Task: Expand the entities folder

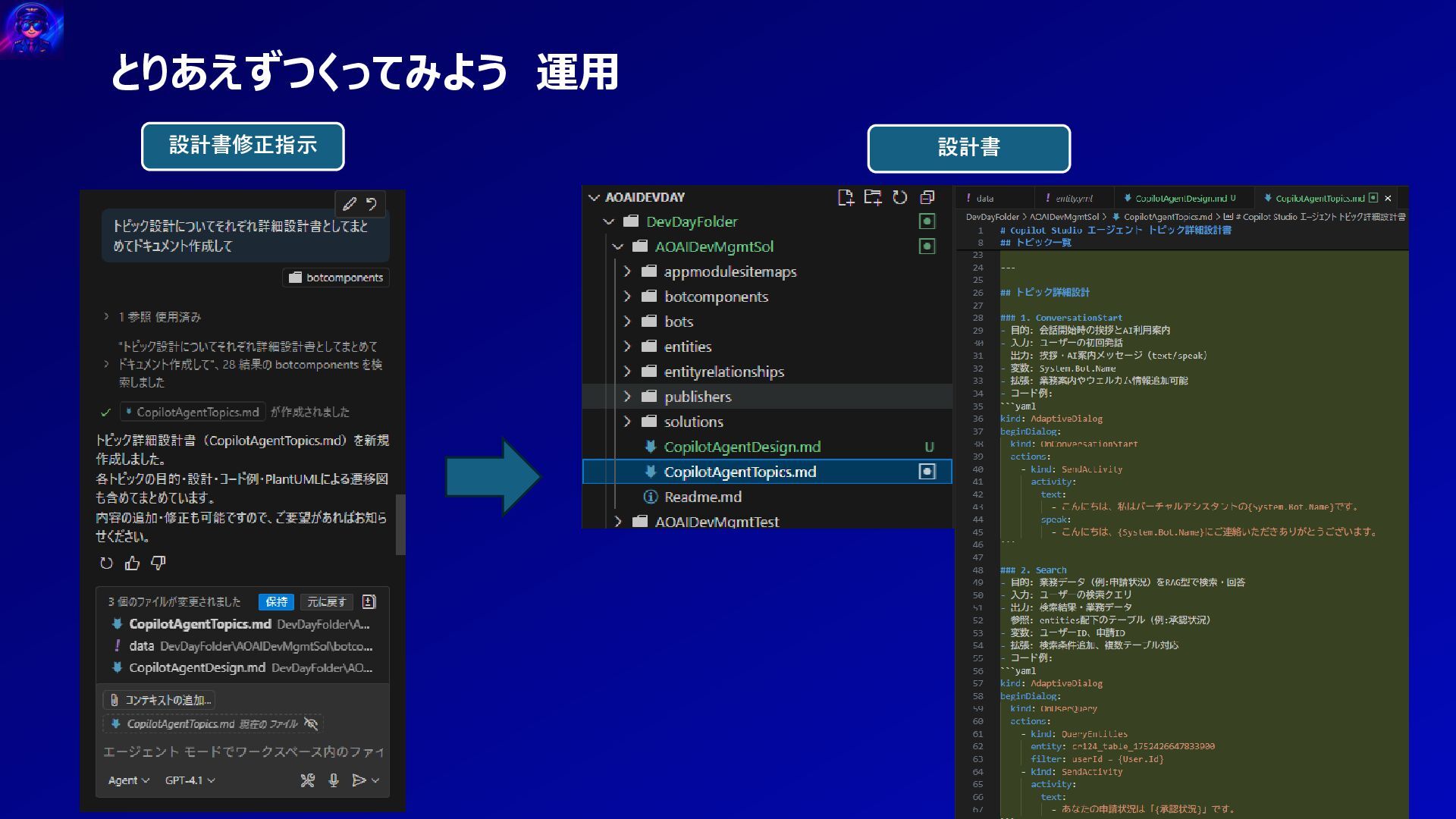Action: (627, 347)
